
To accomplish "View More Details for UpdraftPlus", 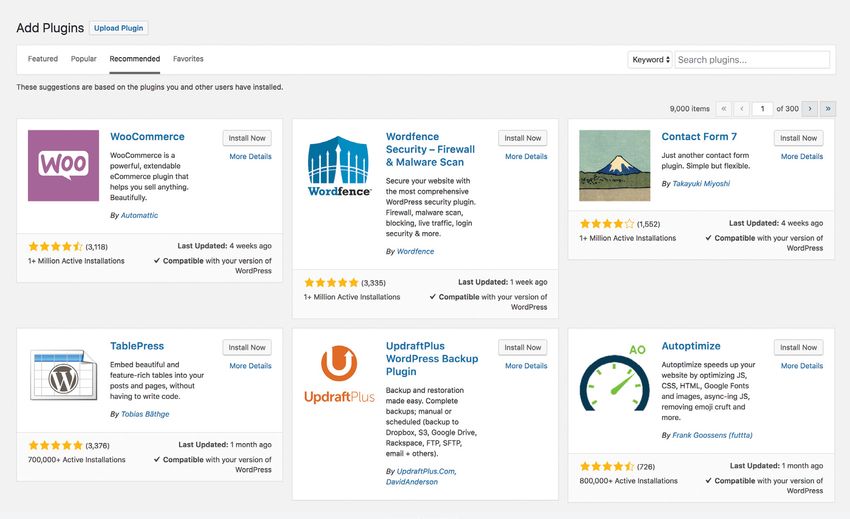I will tap(526, 366).
